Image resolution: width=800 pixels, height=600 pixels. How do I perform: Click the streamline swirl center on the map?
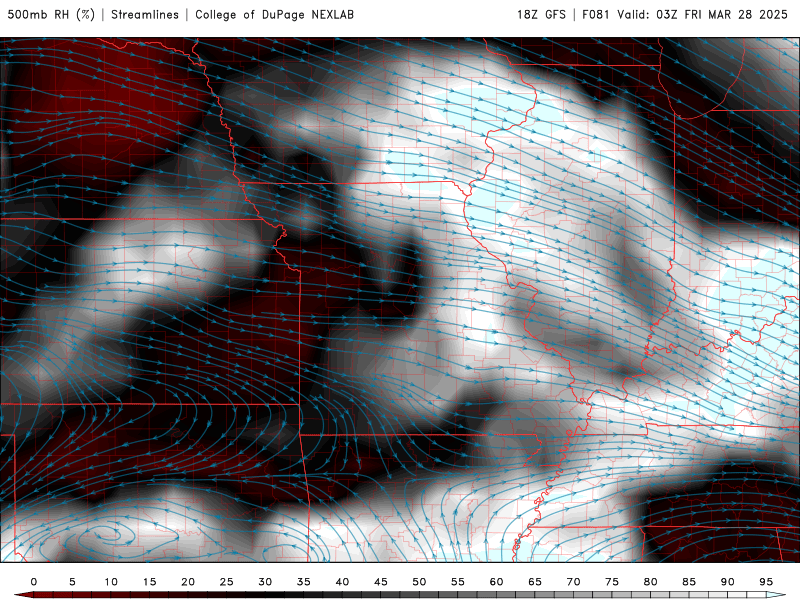[109, 535]
